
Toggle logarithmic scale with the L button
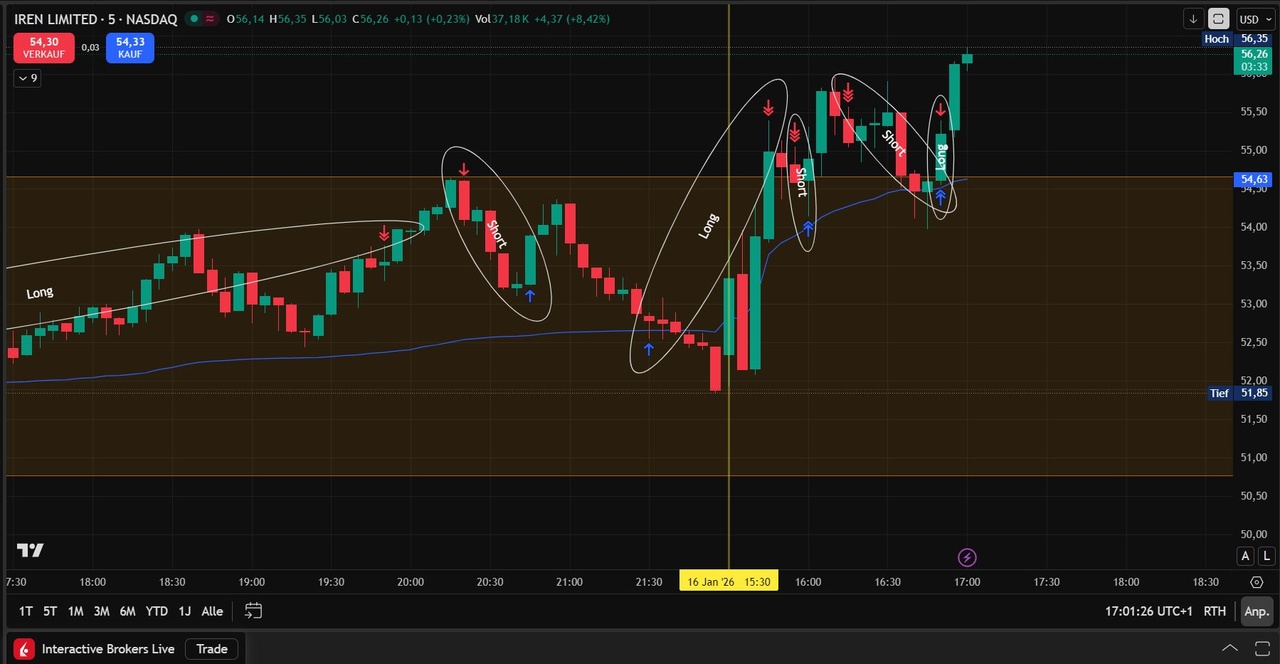point(1266,556)
